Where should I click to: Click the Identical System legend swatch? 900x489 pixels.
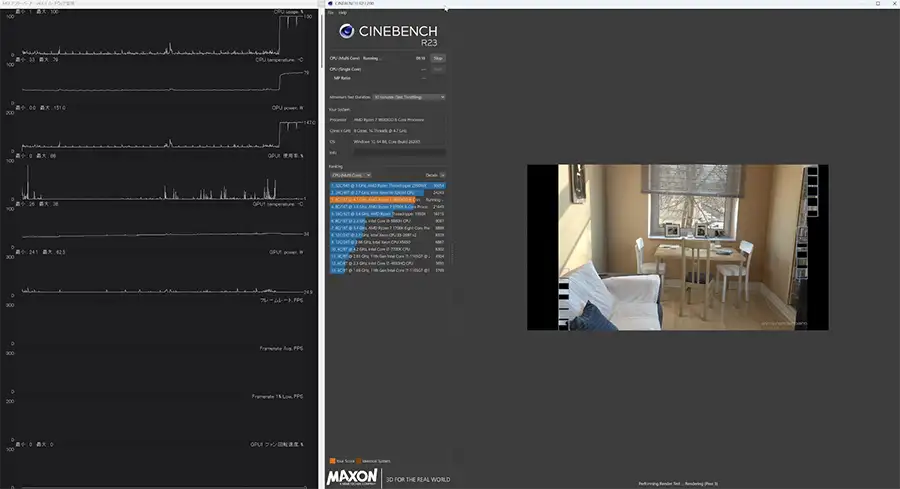[358, 461]
